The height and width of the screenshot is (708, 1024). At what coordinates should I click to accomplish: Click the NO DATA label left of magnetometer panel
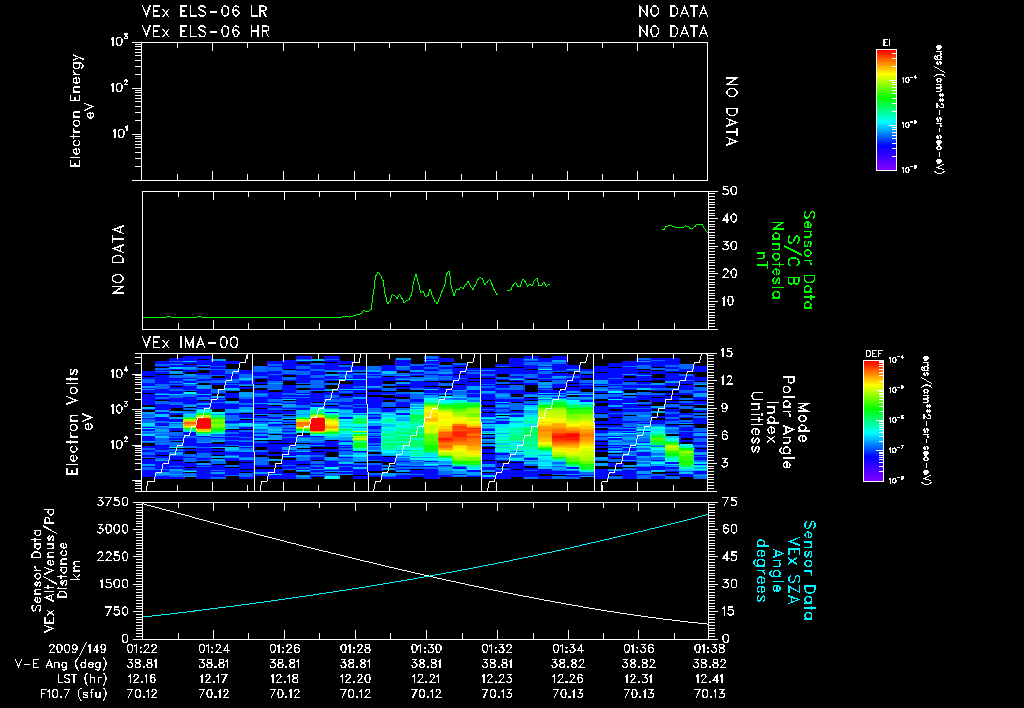click(118, 260)
